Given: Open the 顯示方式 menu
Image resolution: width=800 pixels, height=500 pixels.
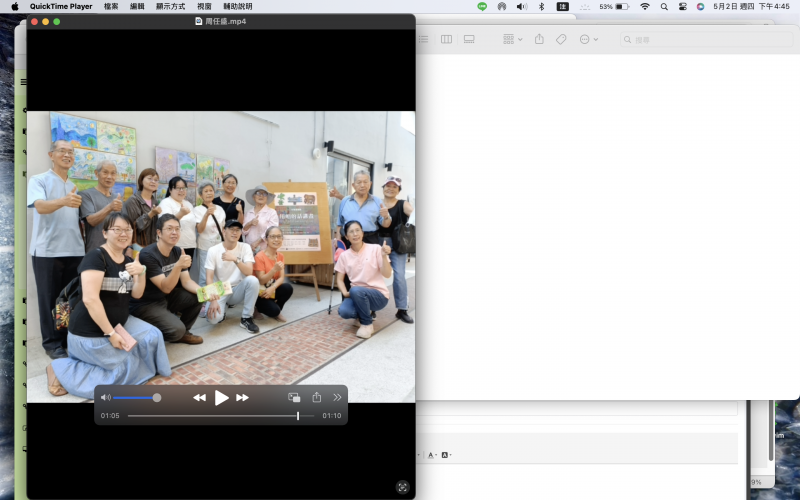Looking at the screenshot, I should click(x=170, y=6).
